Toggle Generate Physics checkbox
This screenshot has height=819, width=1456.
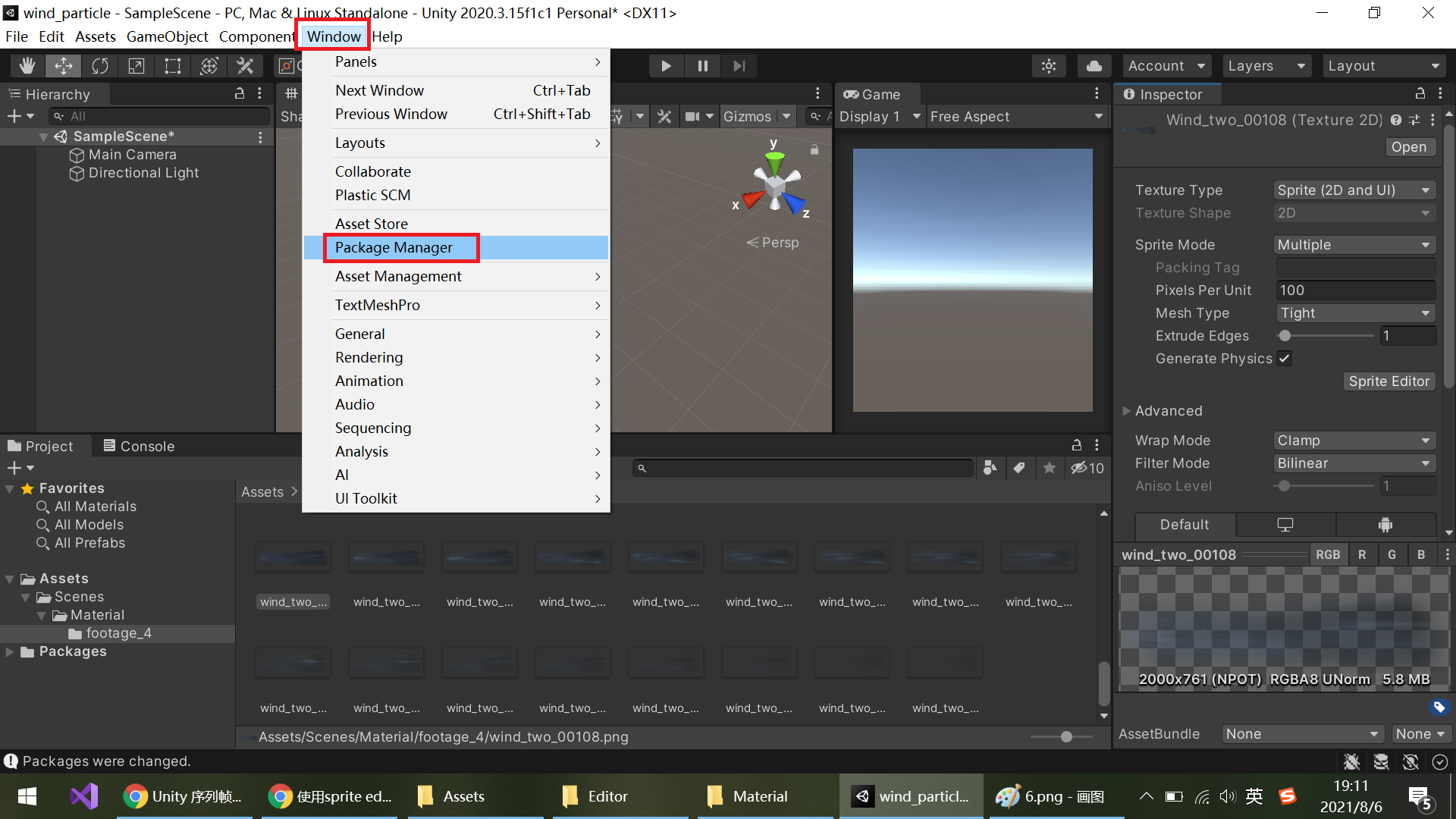tap(1285, 359)
